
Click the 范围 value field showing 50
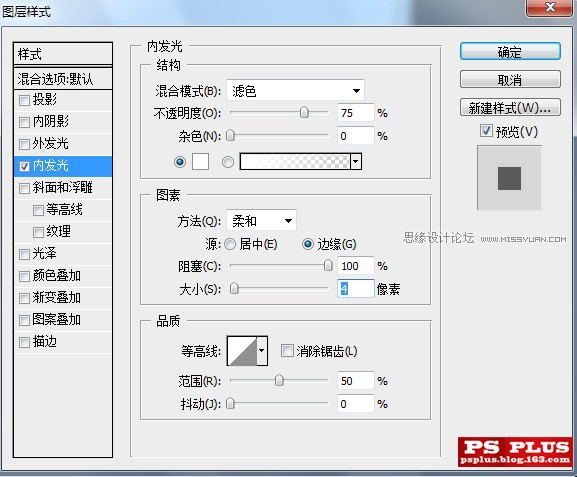point(355,381)
